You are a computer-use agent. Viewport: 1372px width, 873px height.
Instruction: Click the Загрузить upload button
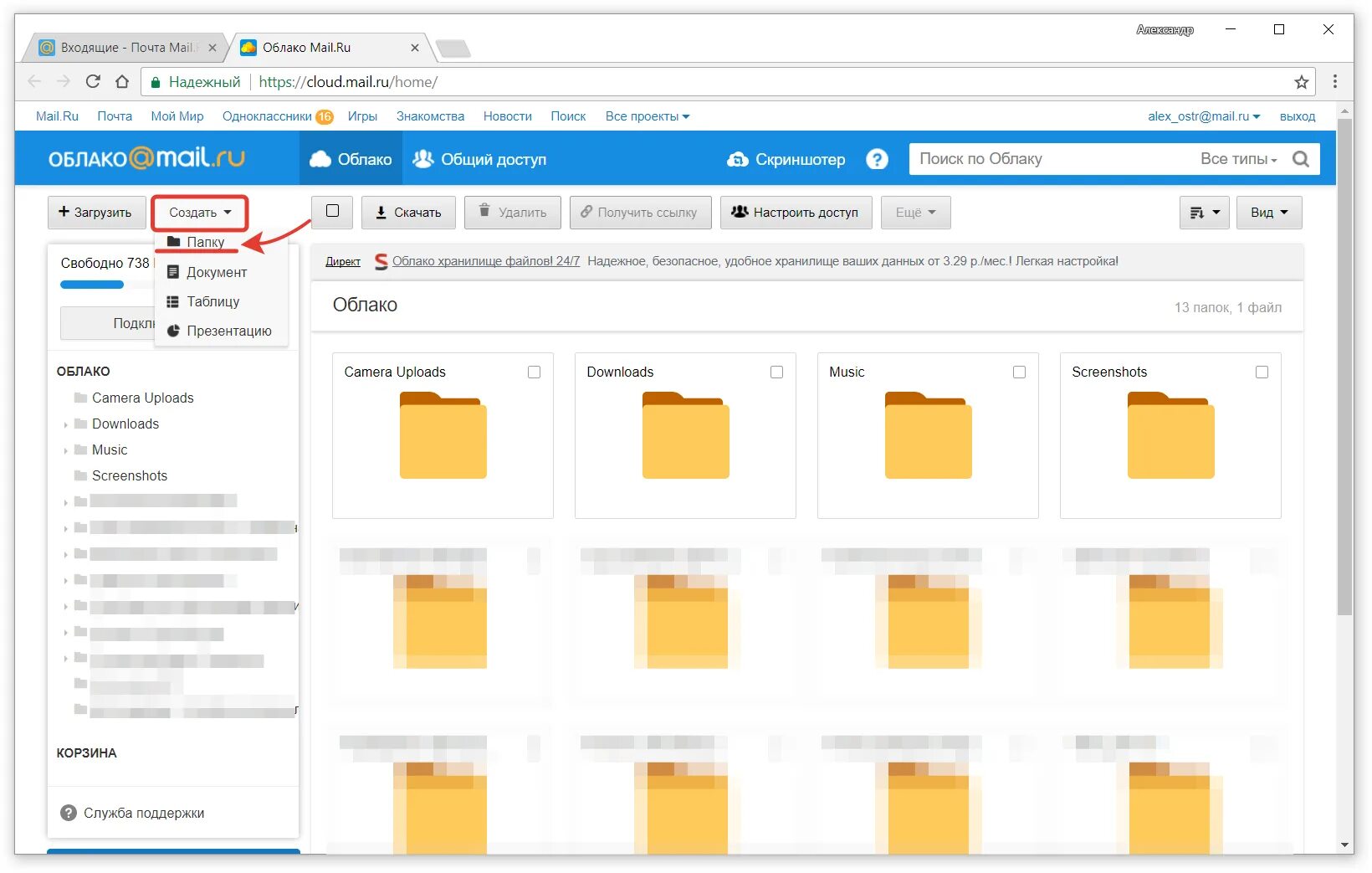(96, 213)
